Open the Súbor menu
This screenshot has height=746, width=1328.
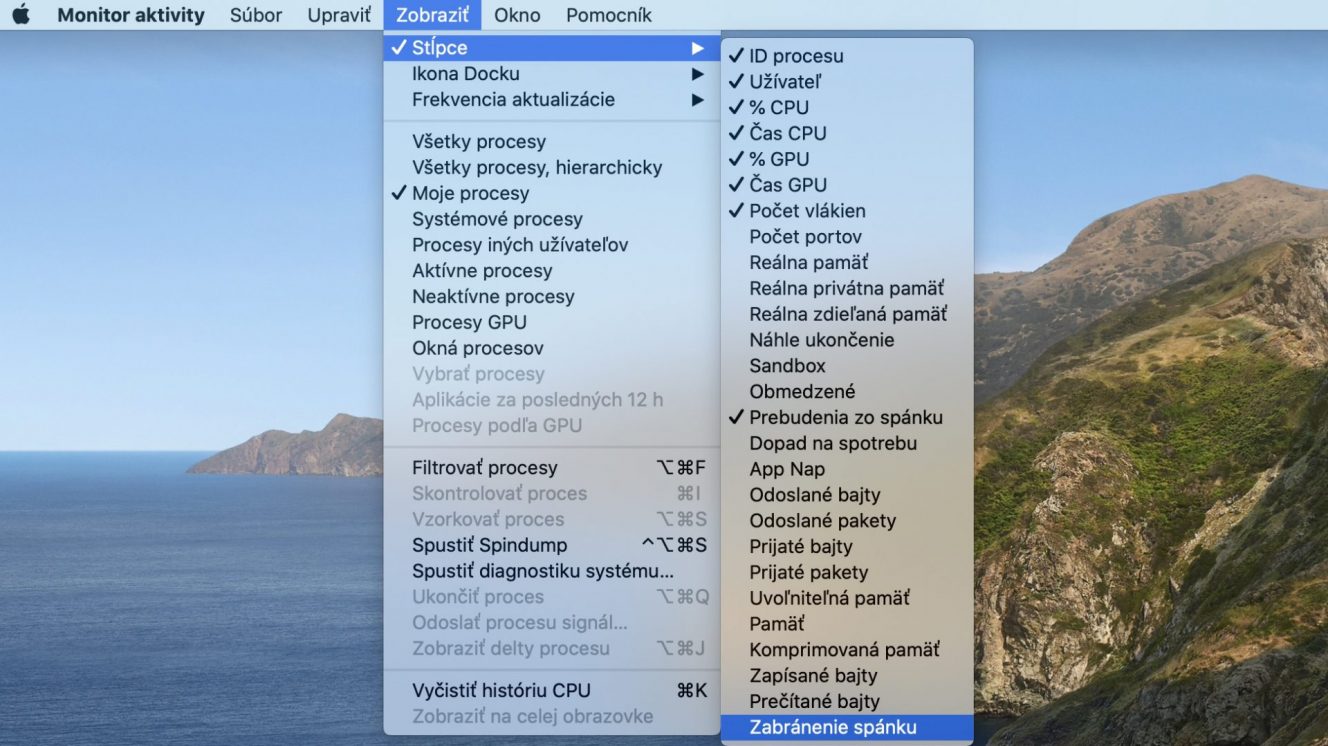click(x=256, y=15)
